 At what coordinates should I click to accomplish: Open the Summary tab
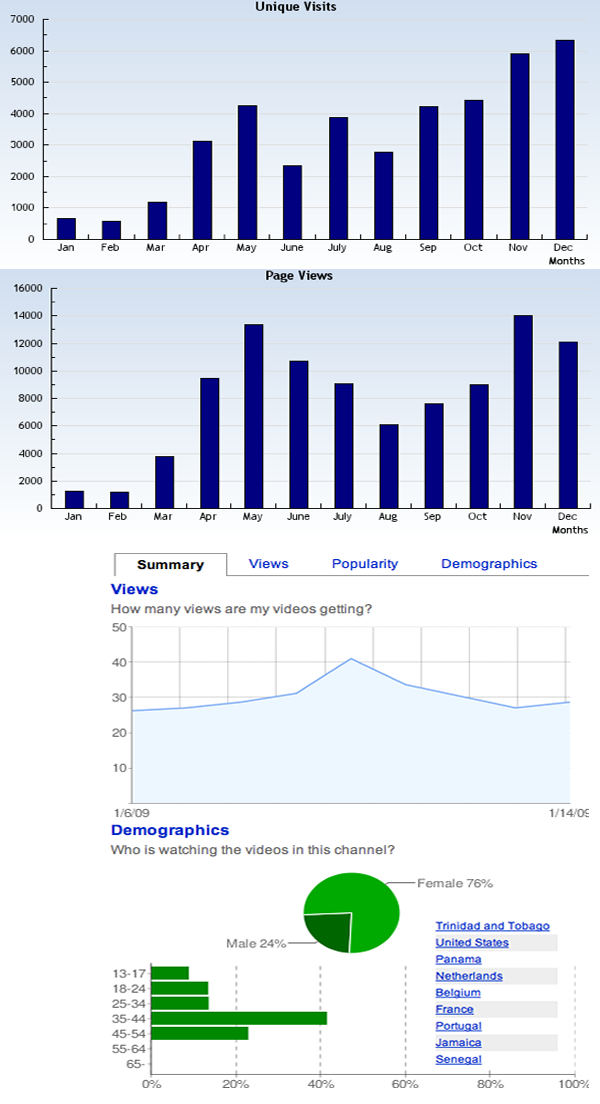(x=170, y=565)
